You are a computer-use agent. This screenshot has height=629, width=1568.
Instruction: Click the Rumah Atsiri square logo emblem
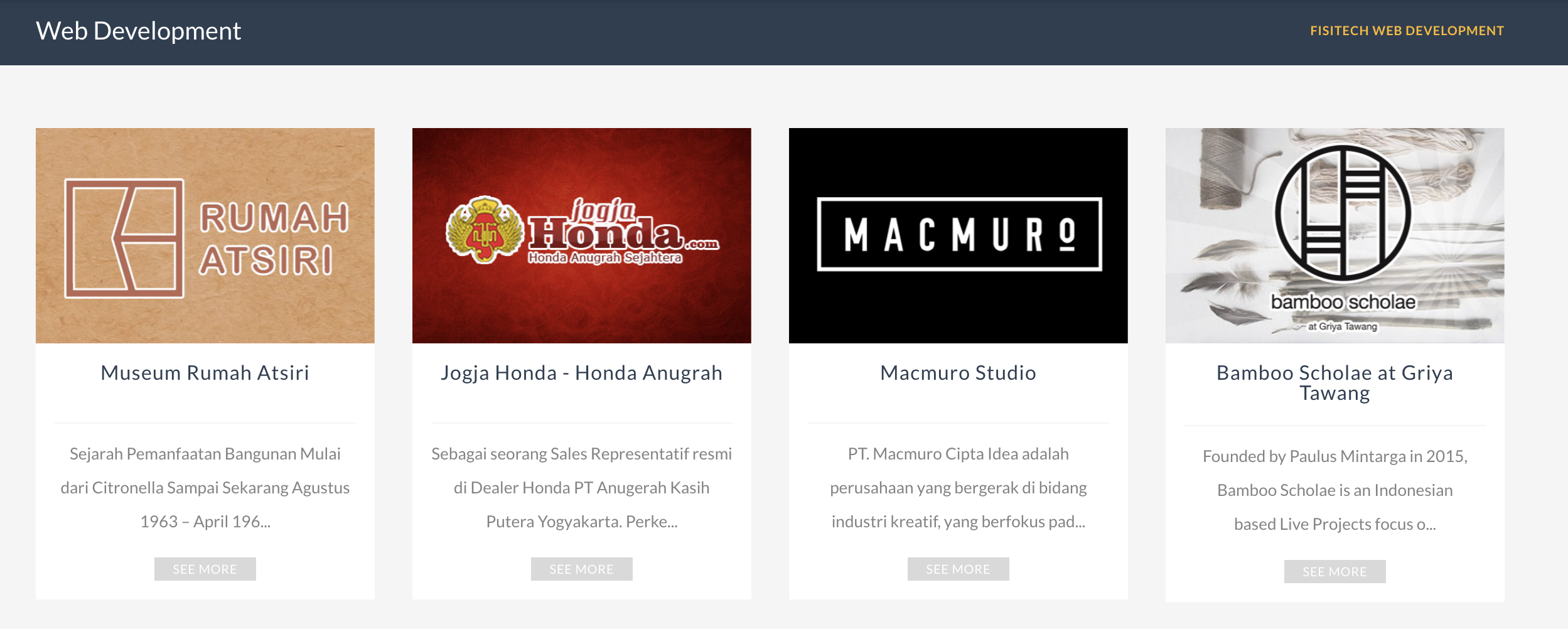point(124,238)
